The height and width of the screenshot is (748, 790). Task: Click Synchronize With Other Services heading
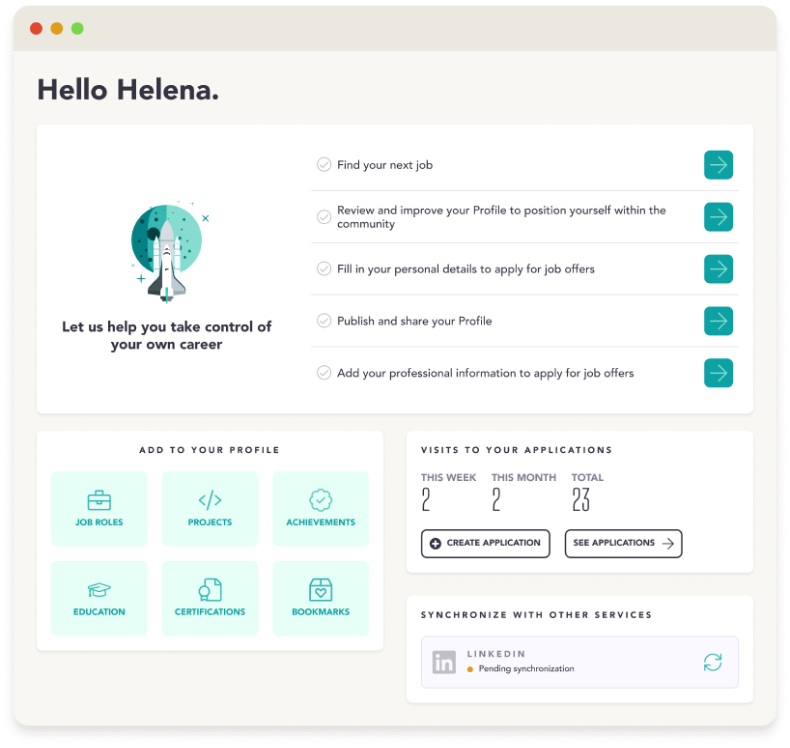[x=537, y=615]
